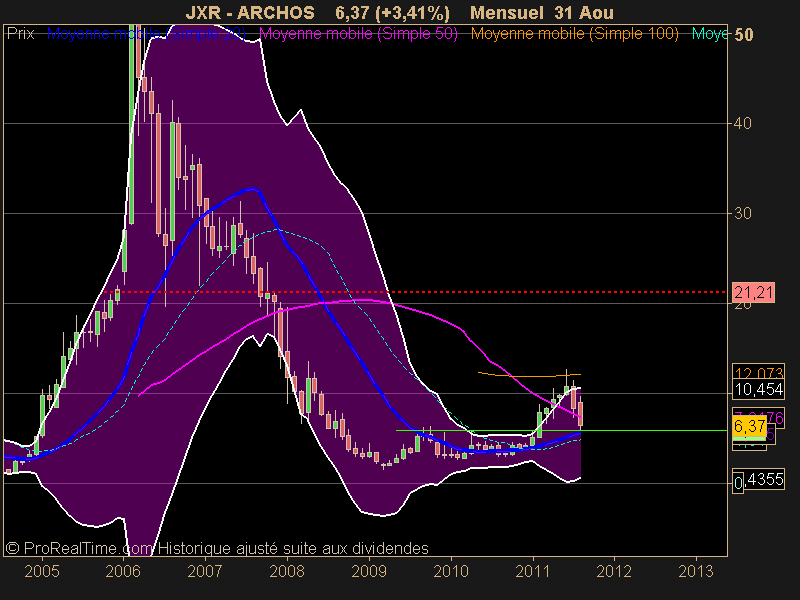Click the 30 value on the price axis
The image size is (800, 600).
point(743,213)
